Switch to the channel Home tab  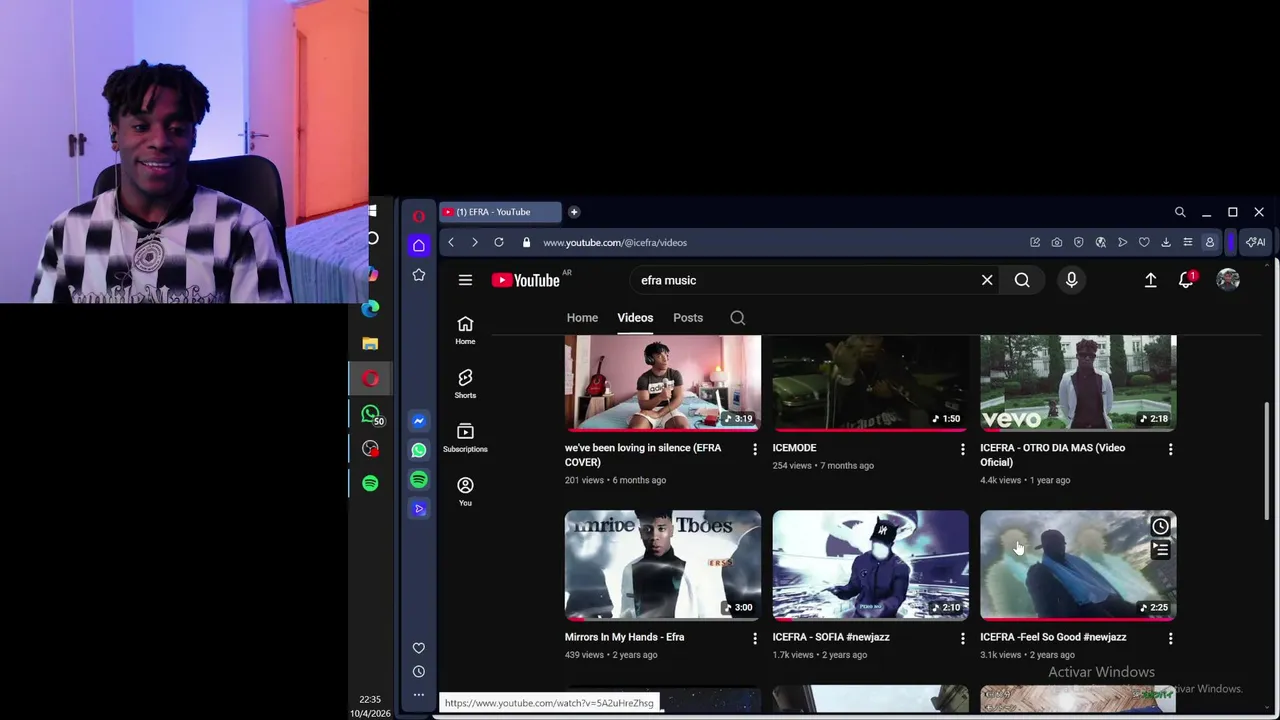(582, 318)
